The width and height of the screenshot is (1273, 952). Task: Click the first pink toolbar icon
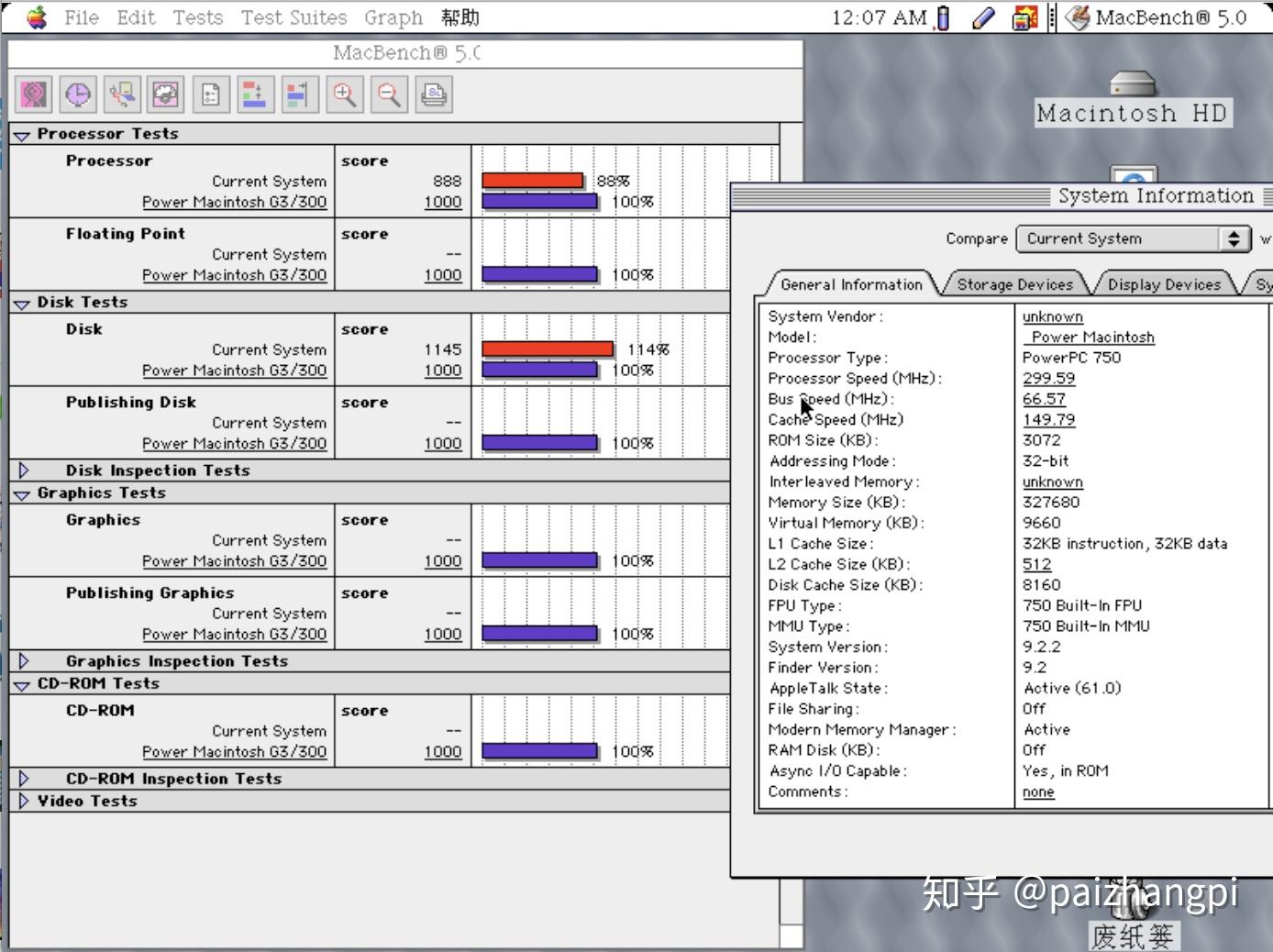click(x=34, y=94)
